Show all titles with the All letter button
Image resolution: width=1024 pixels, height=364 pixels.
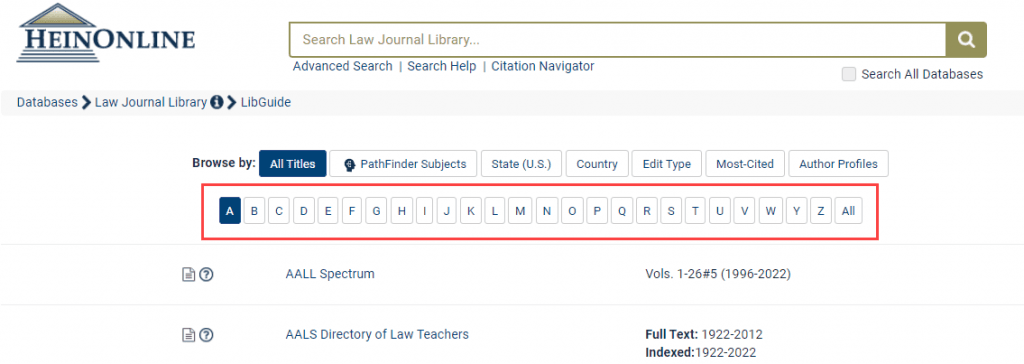(x=848, y=211)
